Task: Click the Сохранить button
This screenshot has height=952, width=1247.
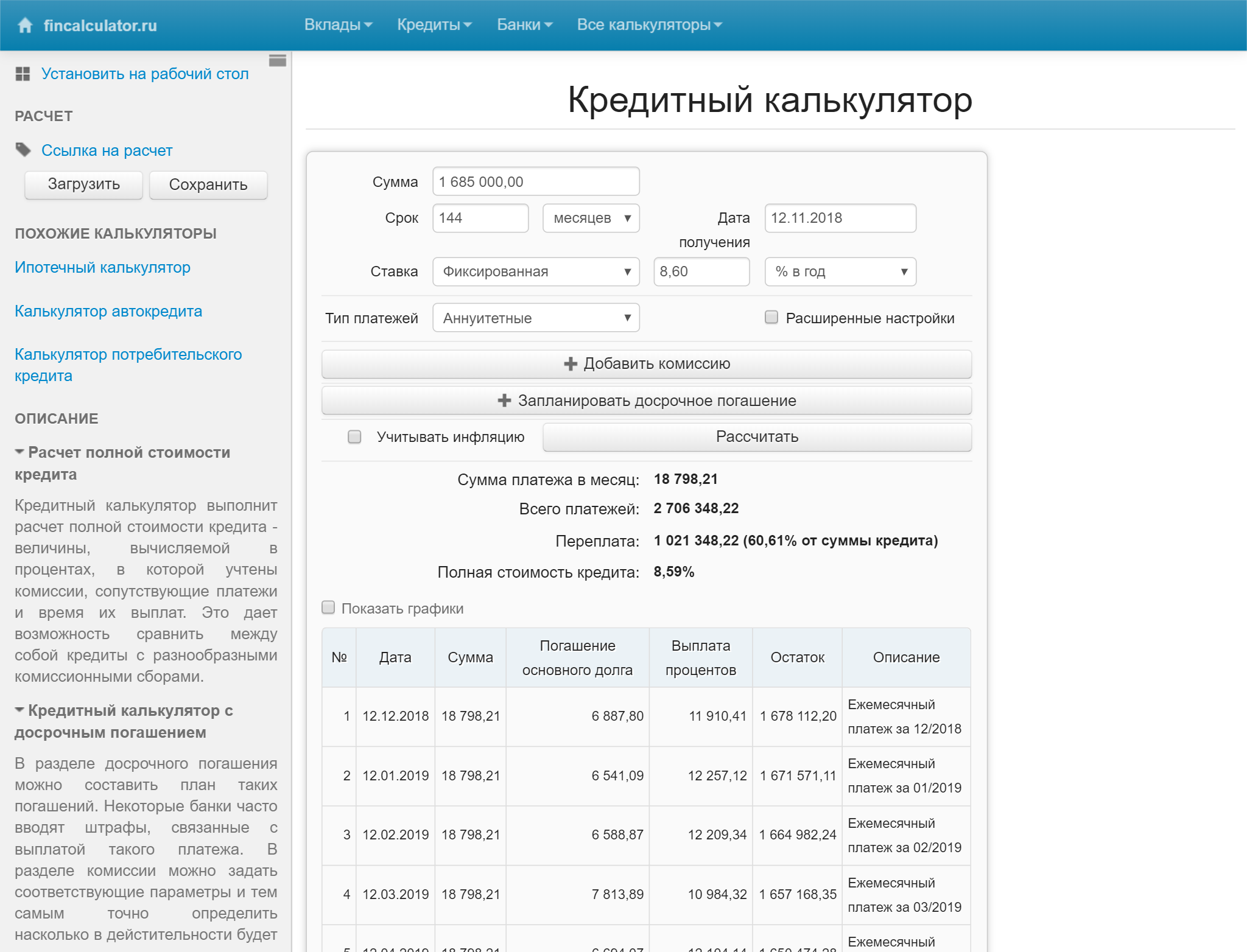Action: pos(208,184)
